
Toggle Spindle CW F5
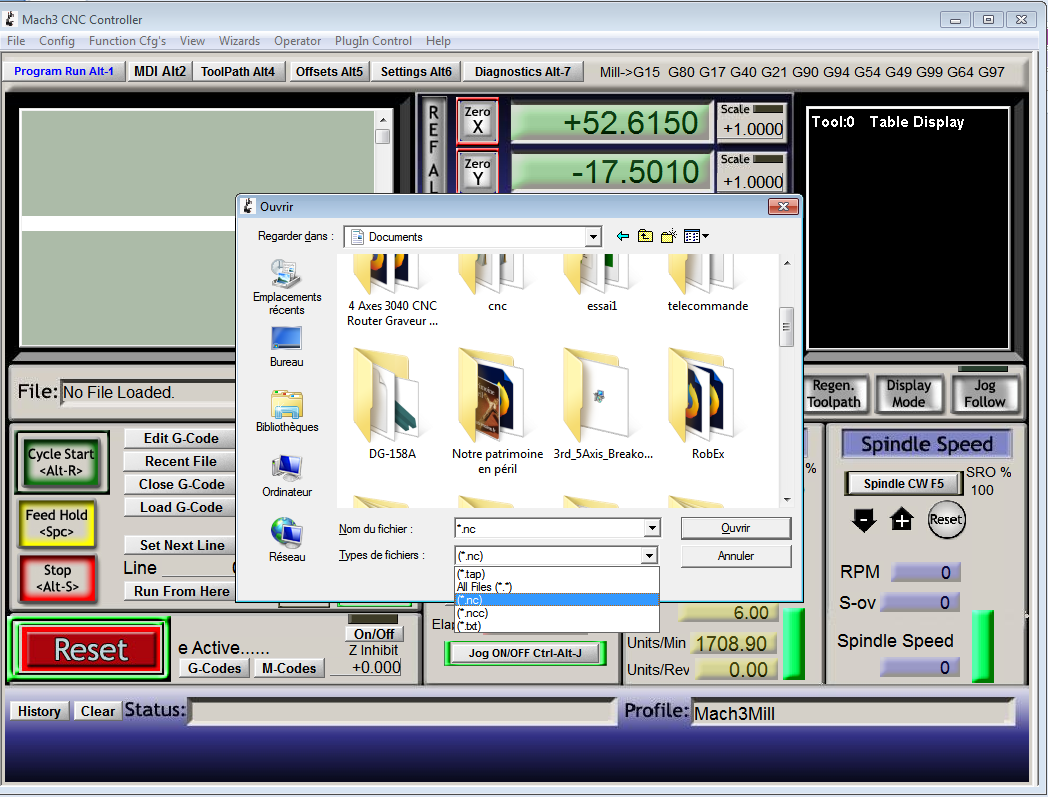(904, 483)
